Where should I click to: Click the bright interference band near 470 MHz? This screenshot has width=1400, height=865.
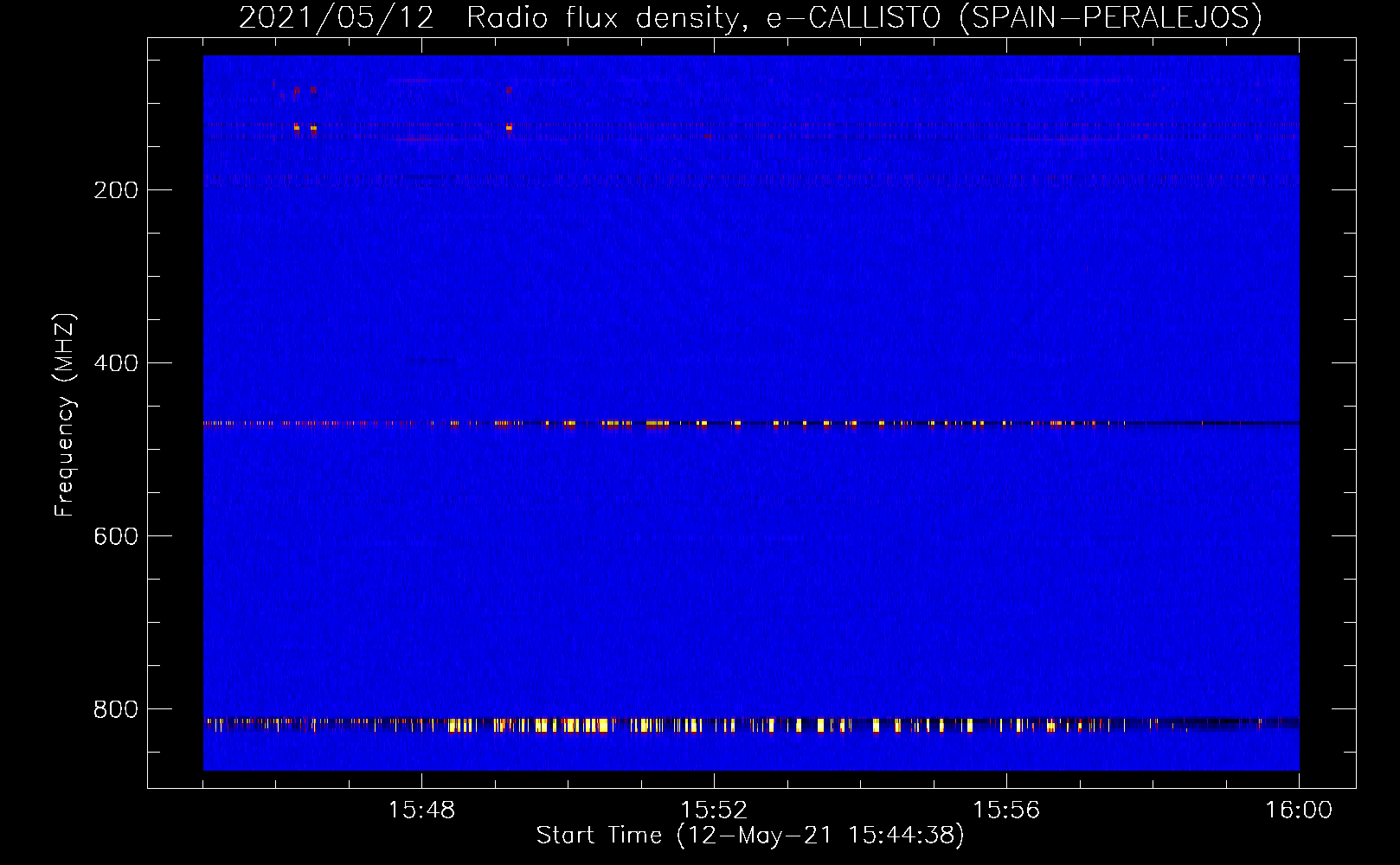pyautogui.click(x=751, y=424)
